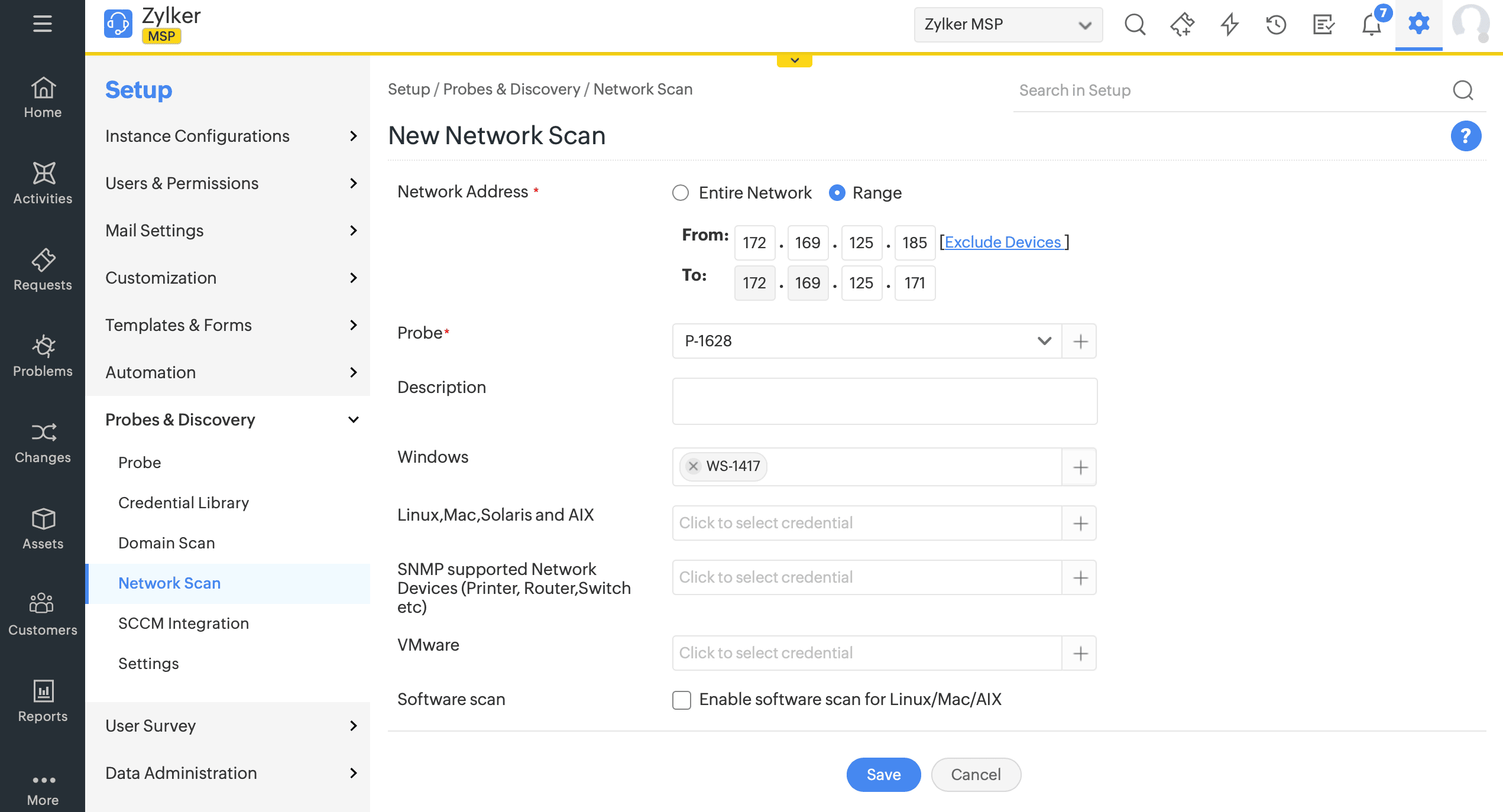The image size is (1503, 812).
Task: Select the Range radio option
Action: point(837,193)
